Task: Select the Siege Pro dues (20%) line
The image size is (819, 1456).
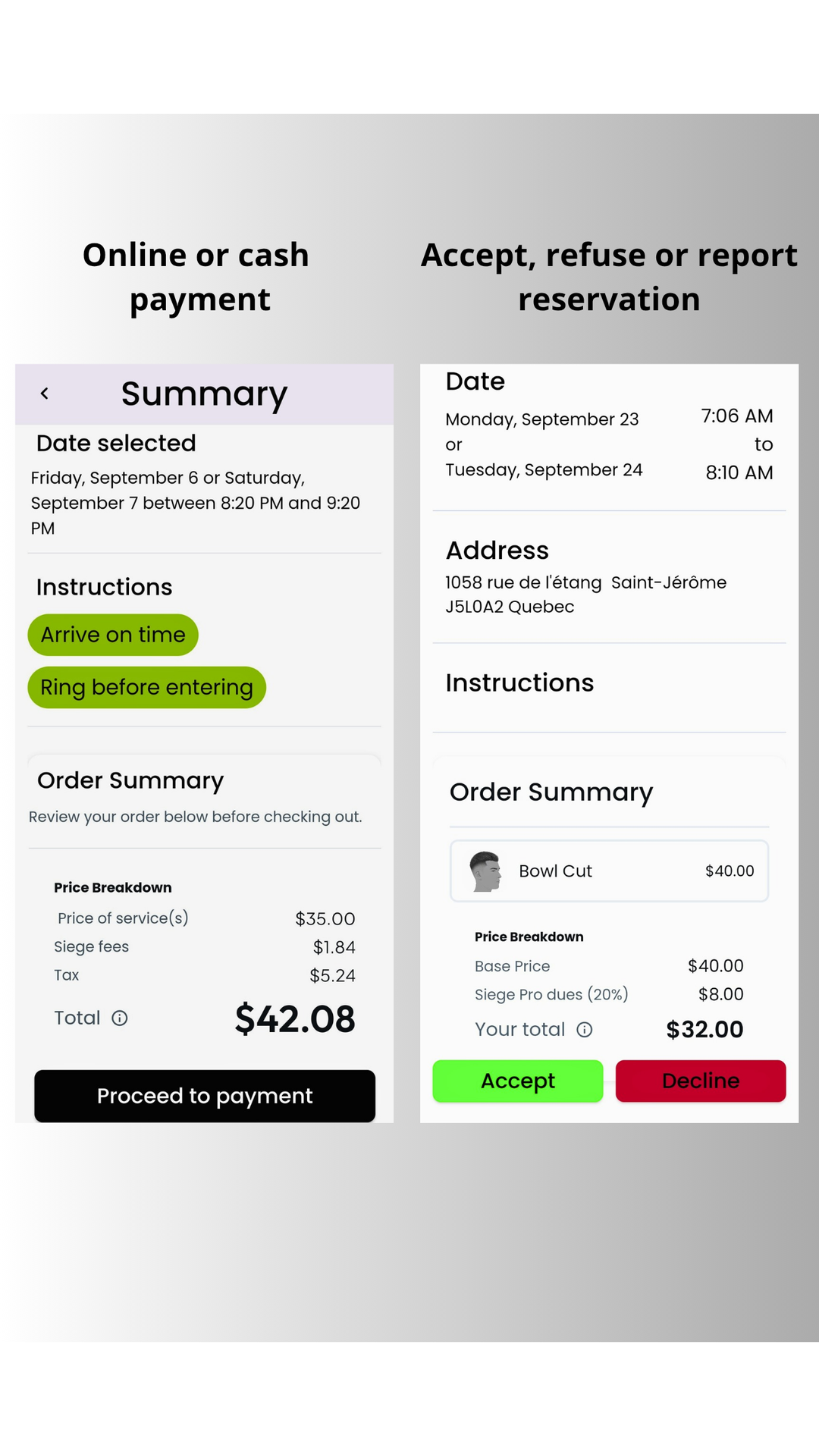Action: point(551,995)
